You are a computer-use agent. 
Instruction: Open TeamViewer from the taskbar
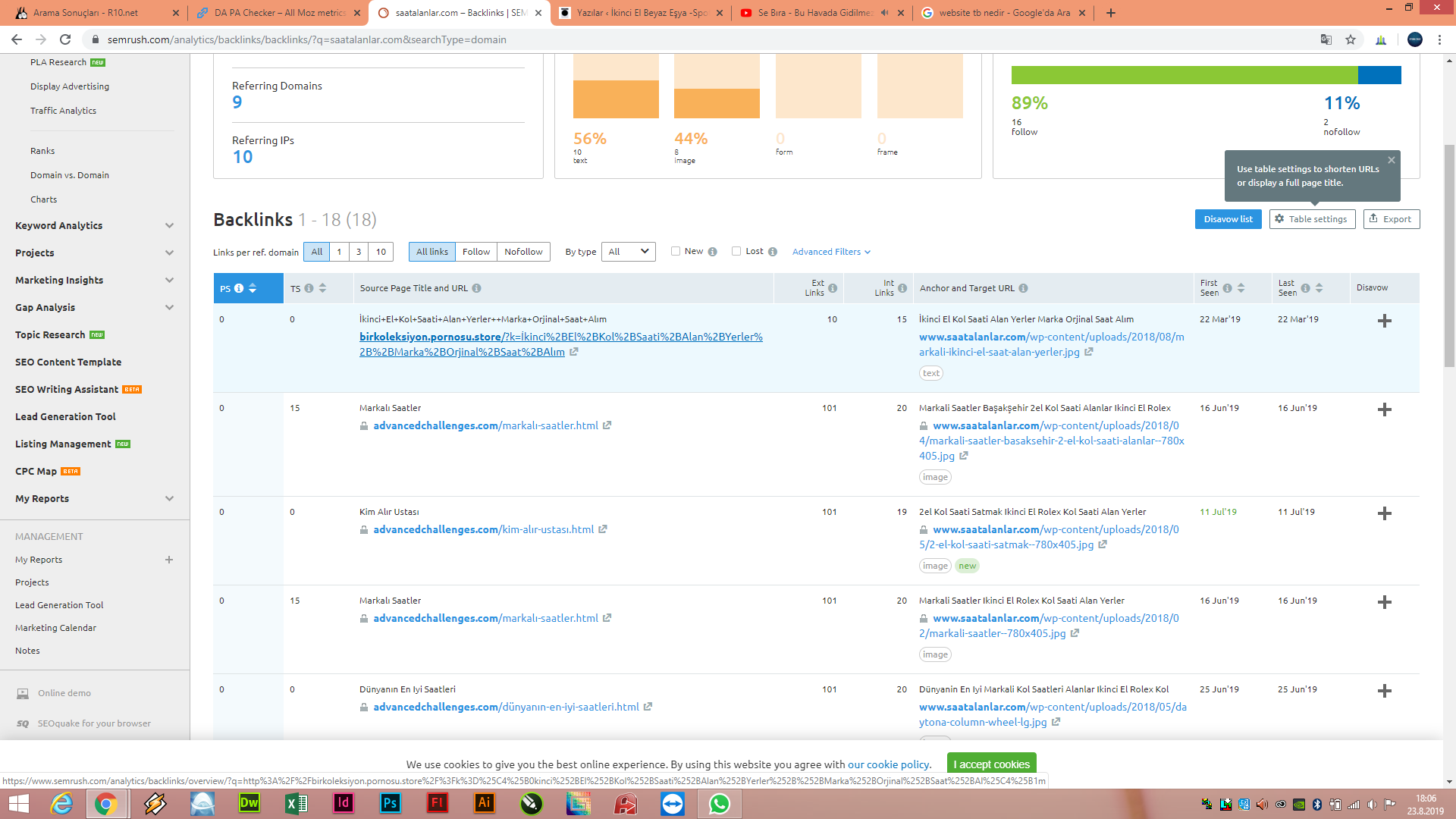pos(673,803)
